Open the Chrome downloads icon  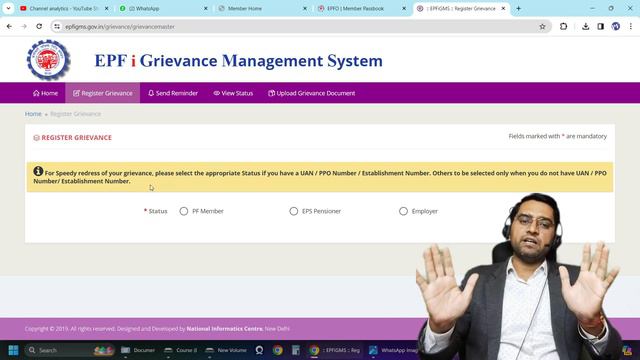point(585,27)
